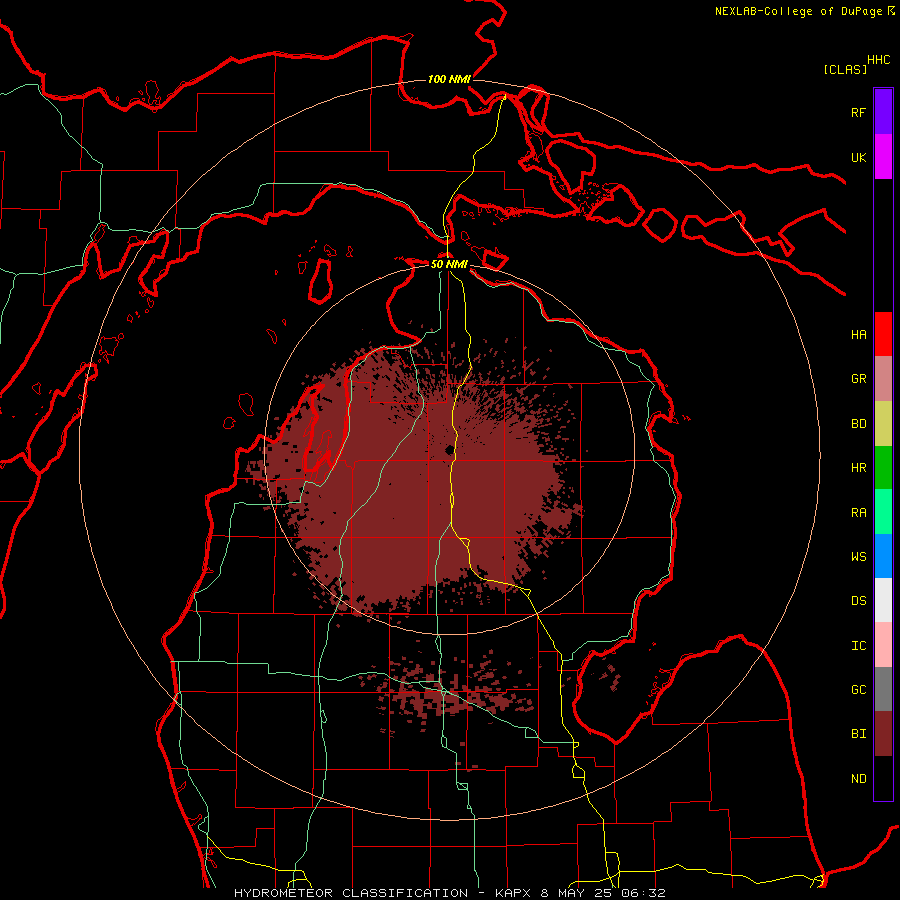This screenshot has height=900, width=900.
Task: Click the BI brown legend swatch
Action: point(883,734)
